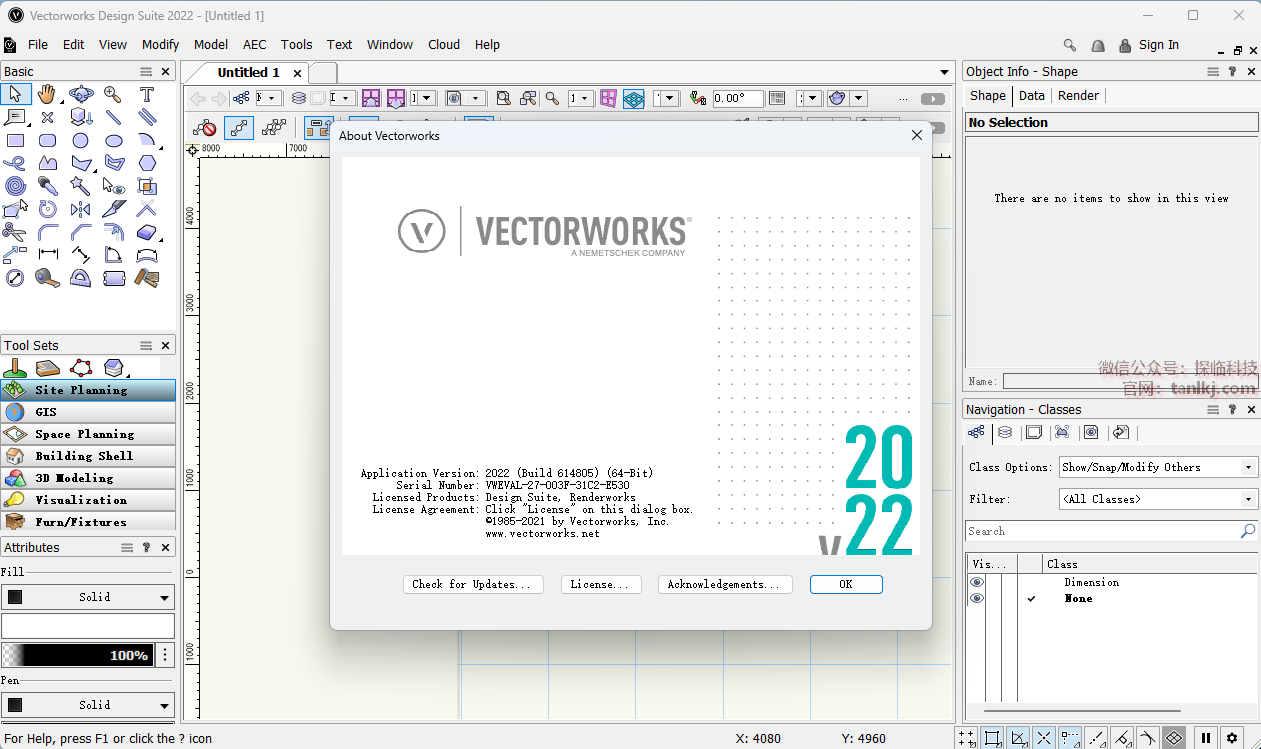Activate the Mirror tool
Screen dimensions: 1261x749
pos(80,209)
